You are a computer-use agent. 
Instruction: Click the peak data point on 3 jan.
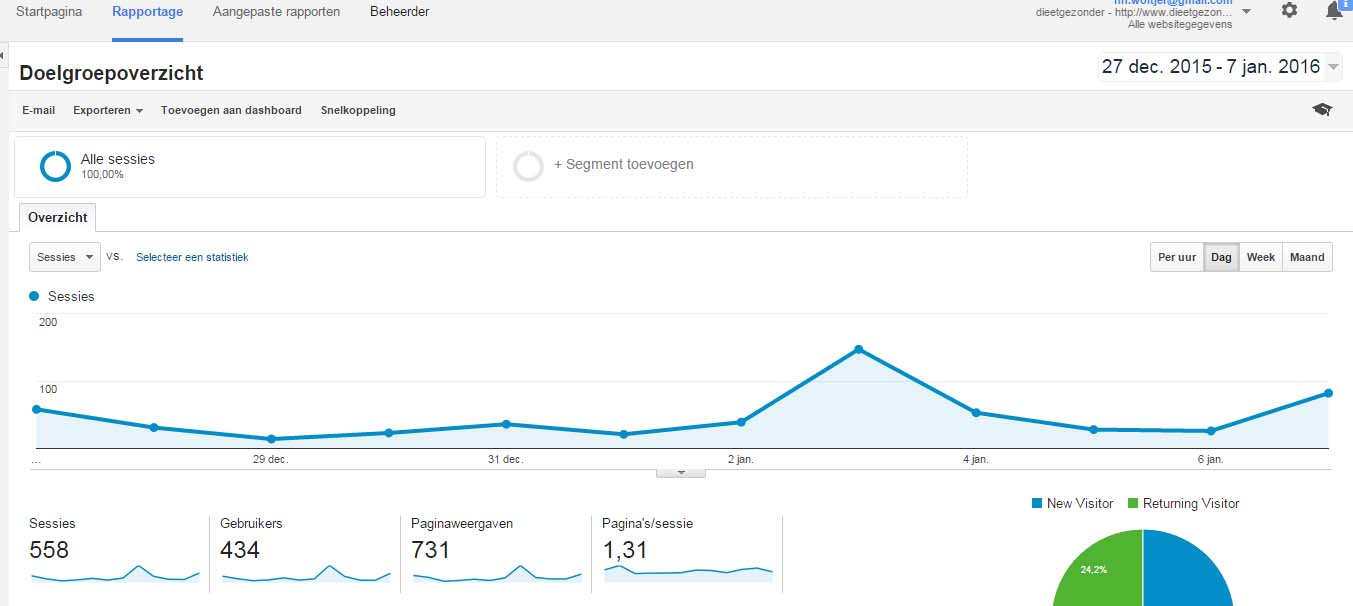point(858,349)
